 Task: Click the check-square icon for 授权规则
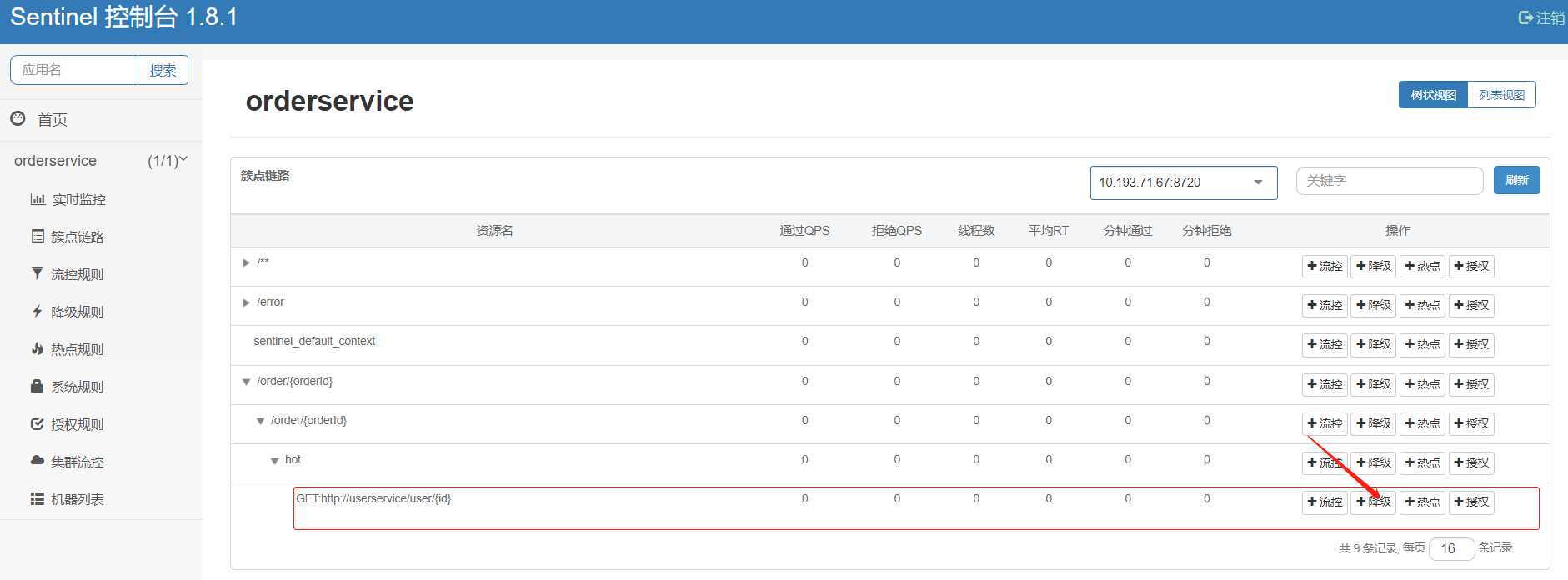pos(37,423)
